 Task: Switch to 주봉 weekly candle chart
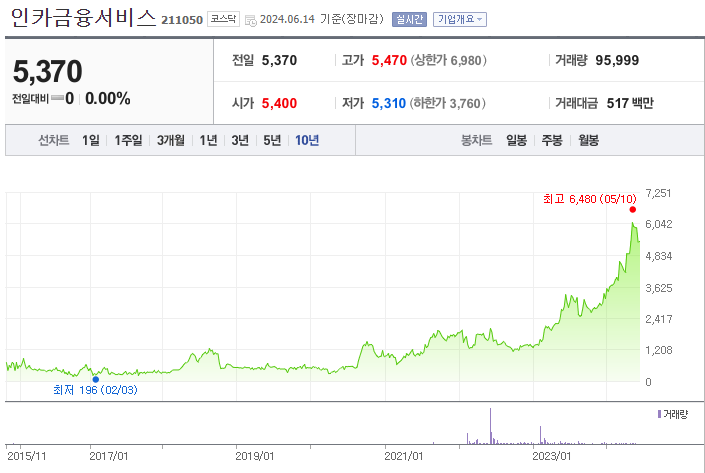click(552, 140)
